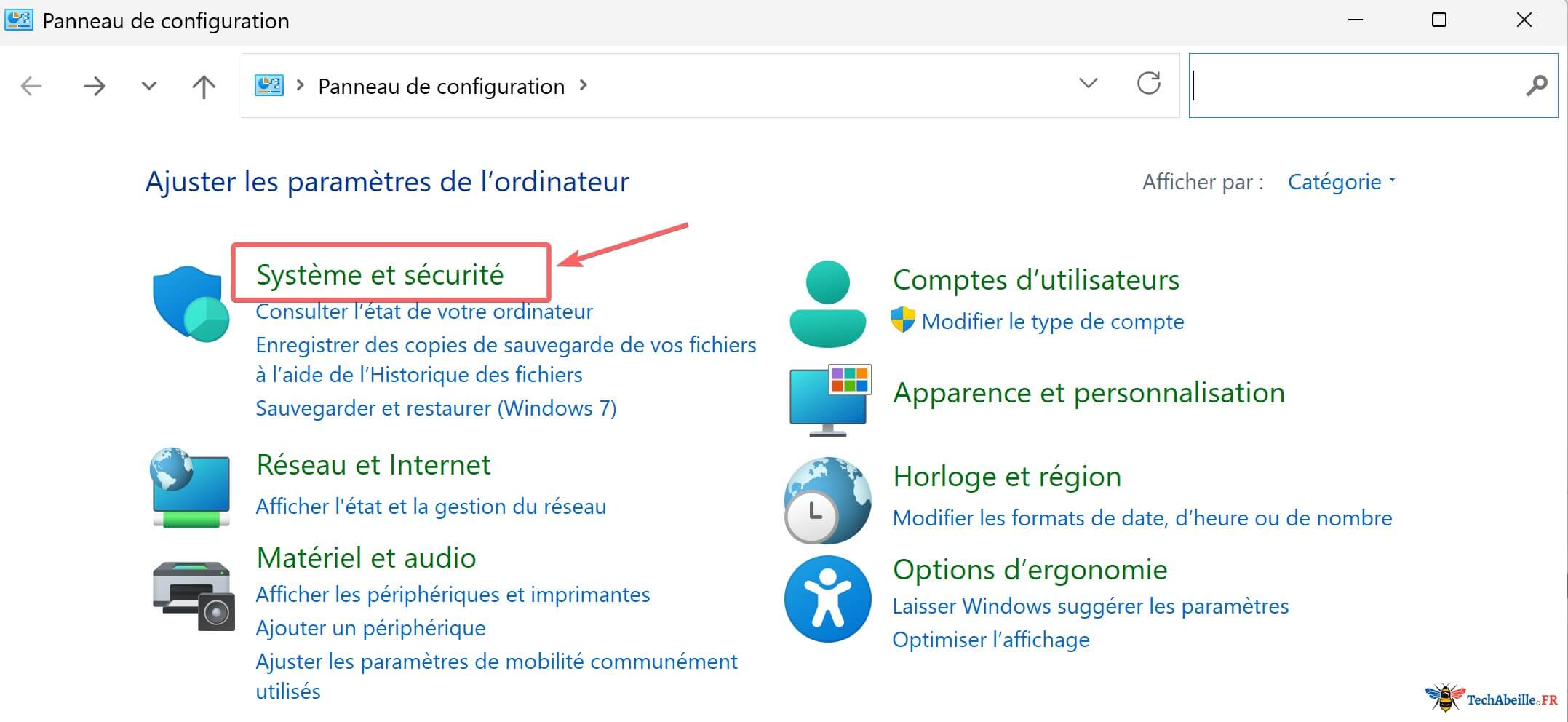
Task: Click the Options d'ergonomie accessibility icon
Action: click(827, 599)
